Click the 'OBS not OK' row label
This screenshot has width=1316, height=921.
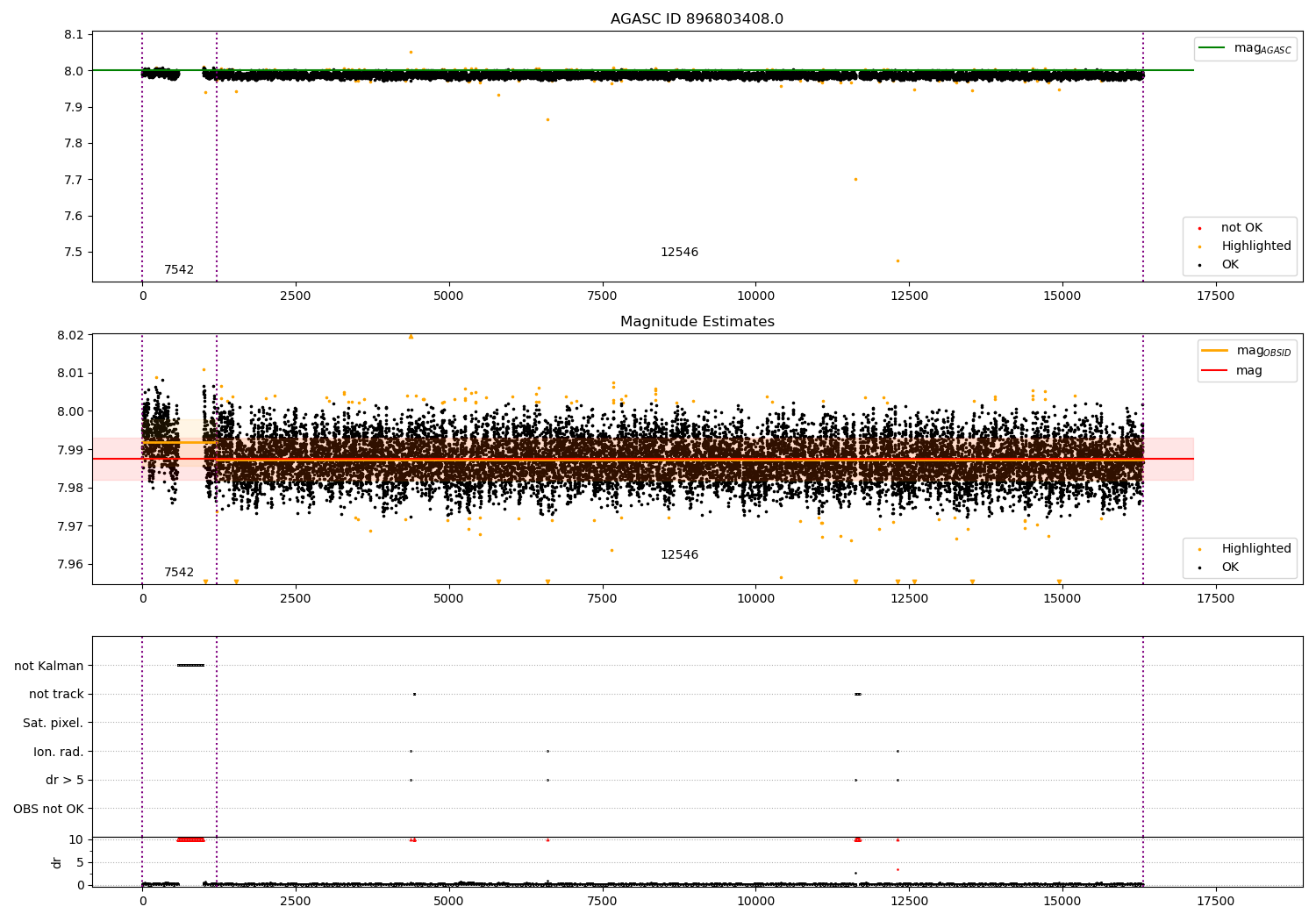click(48, 809)
